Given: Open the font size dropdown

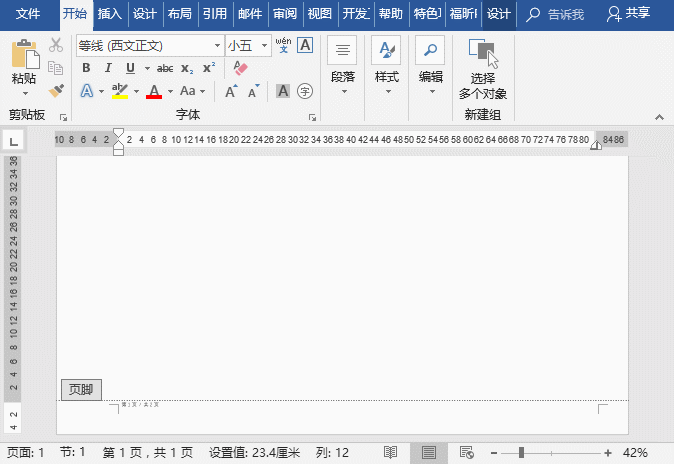Looking at the screenshot, I should point(264,46).
